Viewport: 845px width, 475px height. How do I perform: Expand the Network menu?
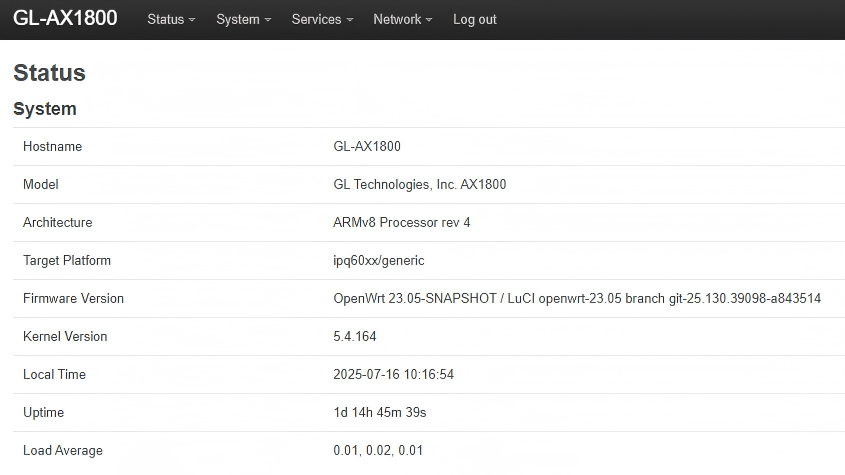coord(403,19)
